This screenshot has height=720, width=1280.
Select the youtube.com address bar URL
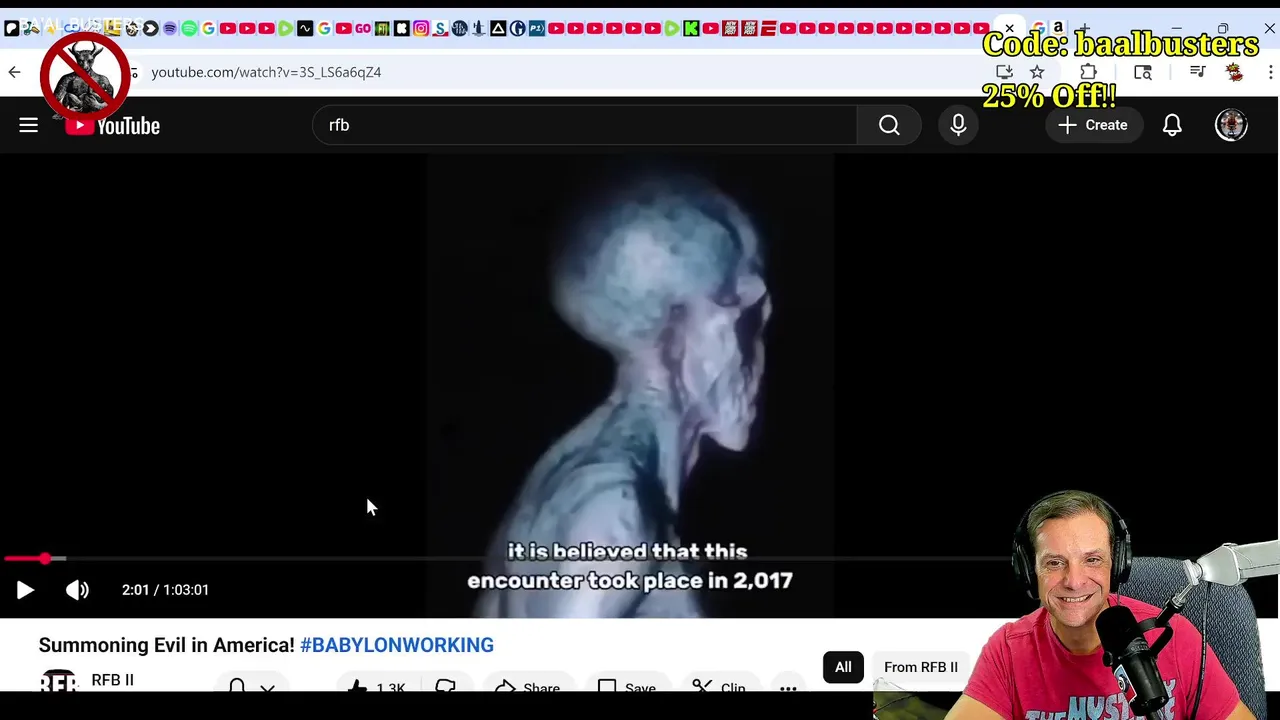(266, 72)
